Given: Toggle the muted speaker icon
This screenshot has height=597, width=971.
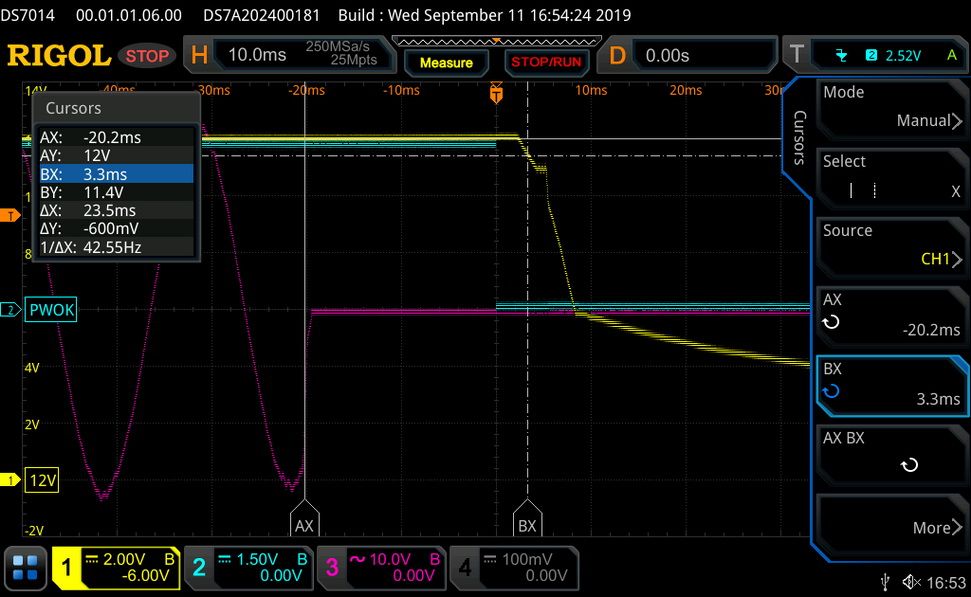Looking at the screenshot, I should tap(912, 582).
